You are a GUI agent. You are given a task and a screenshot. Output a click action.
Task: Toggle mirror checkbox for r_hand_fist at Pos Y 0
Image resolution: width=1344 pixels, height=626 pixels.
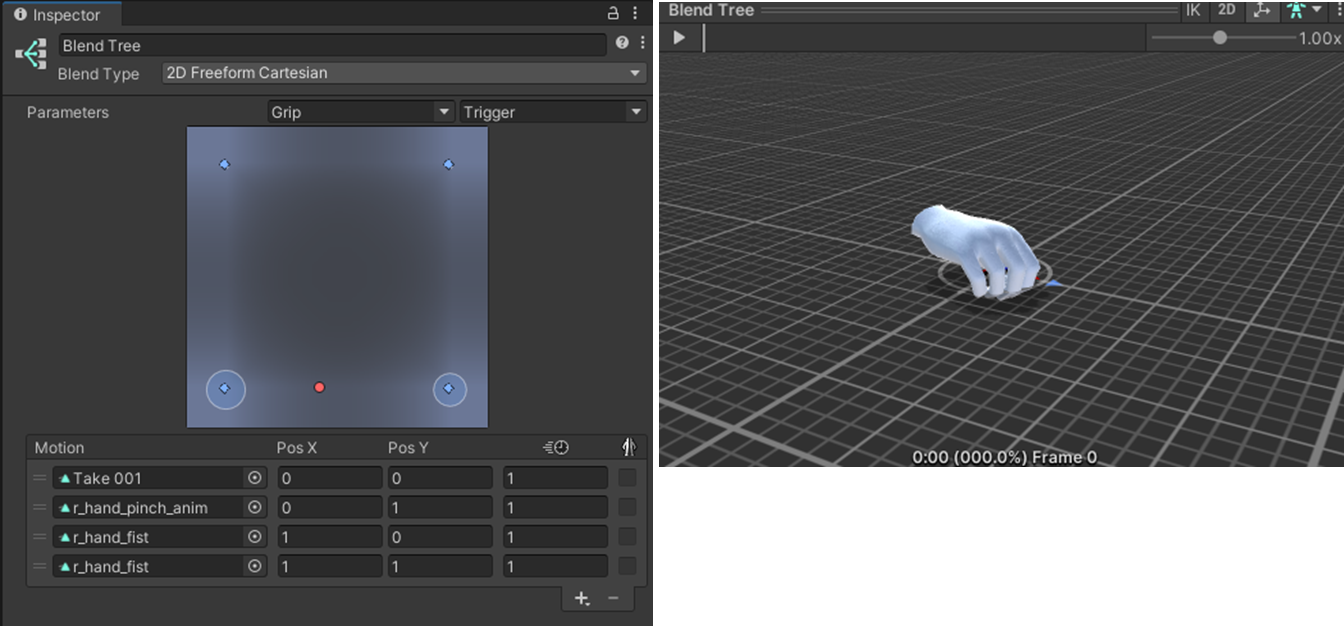(x=627, y=537)
